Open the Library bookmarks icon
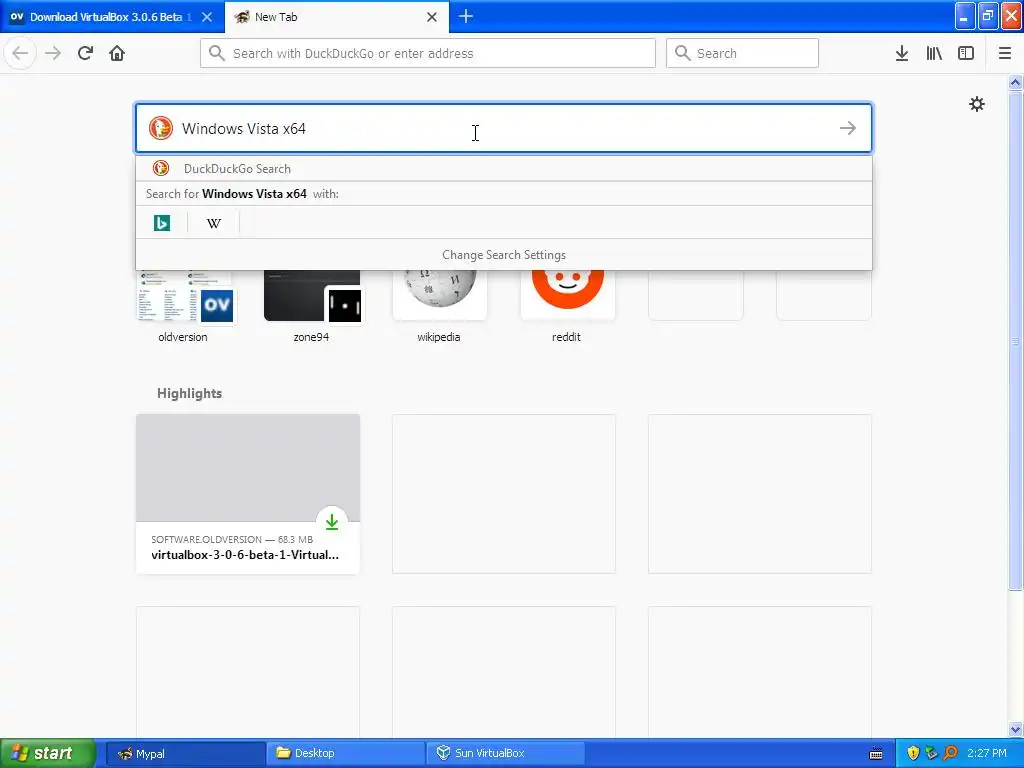Screen dimensions: 1024x768 click(x=934, y=53)
